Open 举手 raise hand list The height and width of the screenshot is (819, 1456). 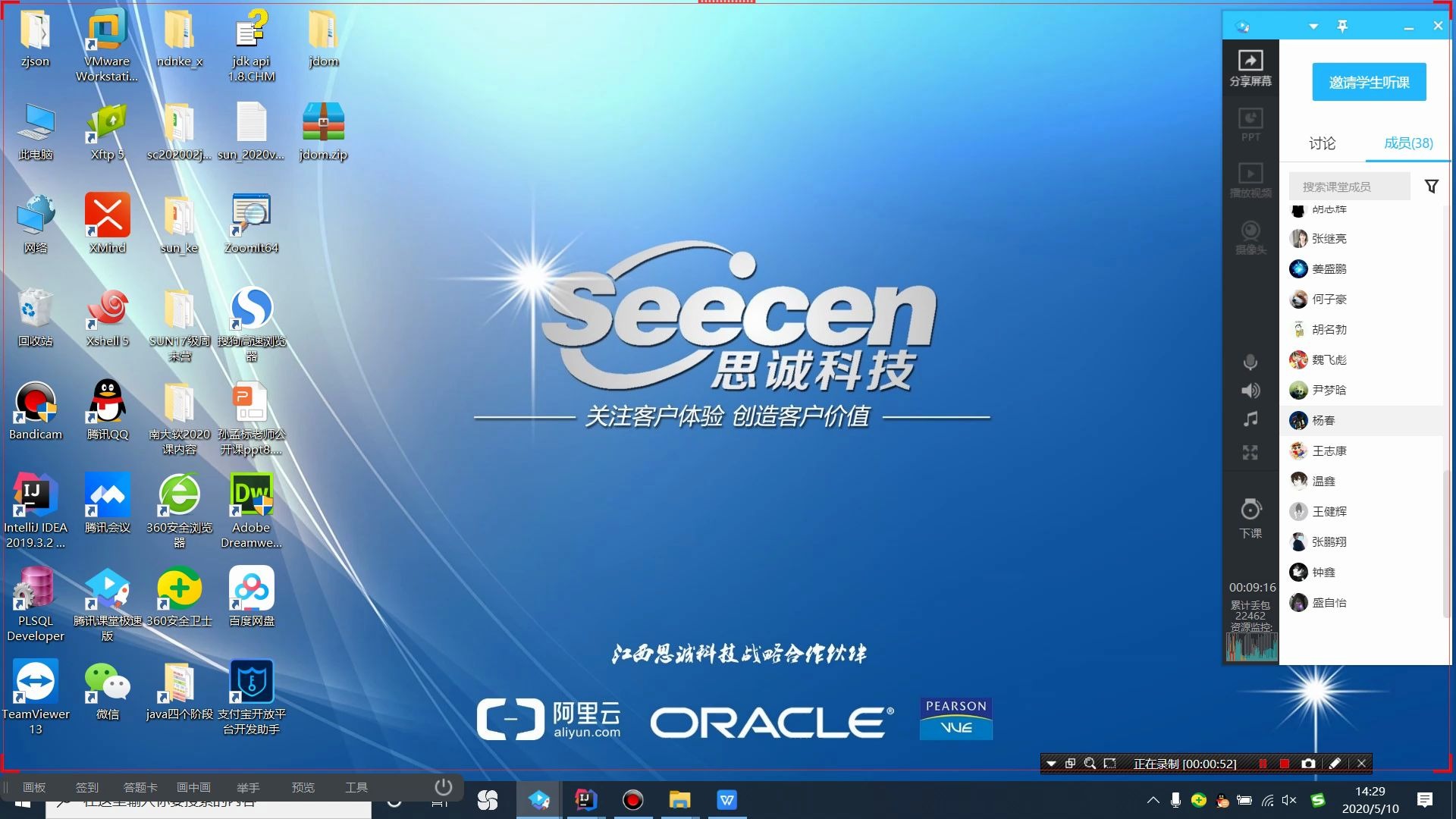tap(248, 787)
